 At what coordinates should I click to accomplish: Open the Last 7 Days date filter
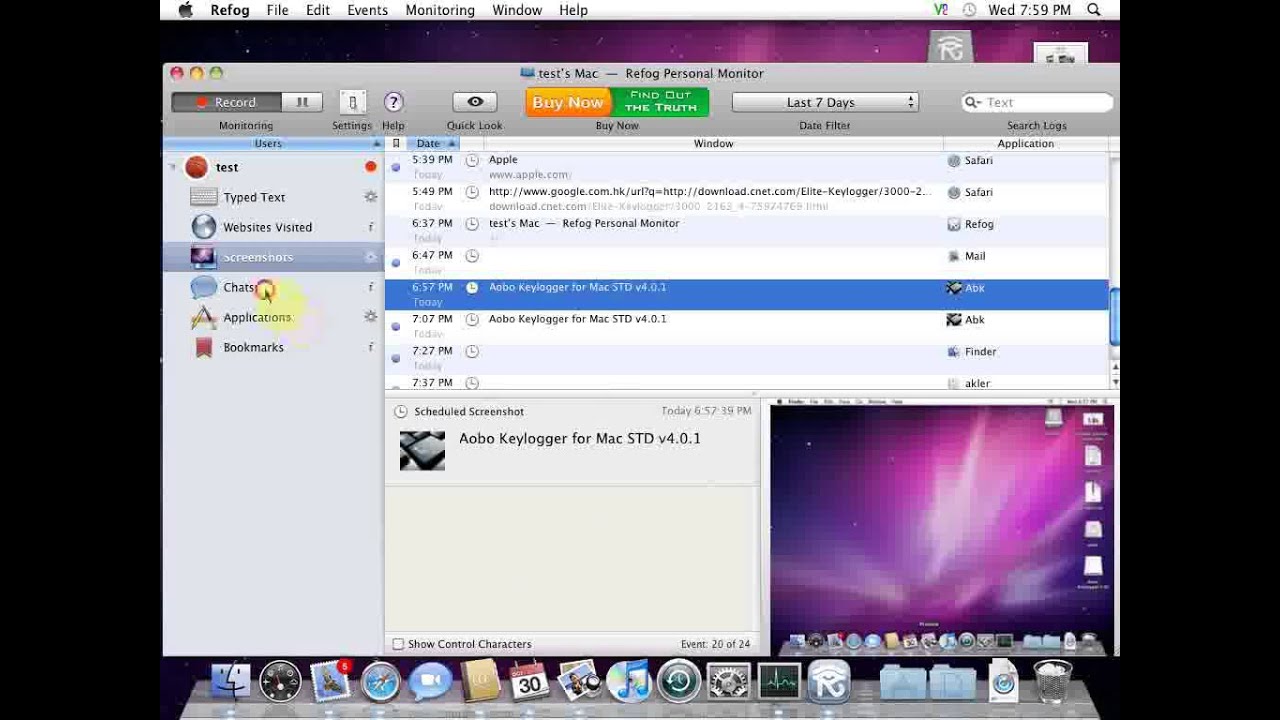[825, 102]
